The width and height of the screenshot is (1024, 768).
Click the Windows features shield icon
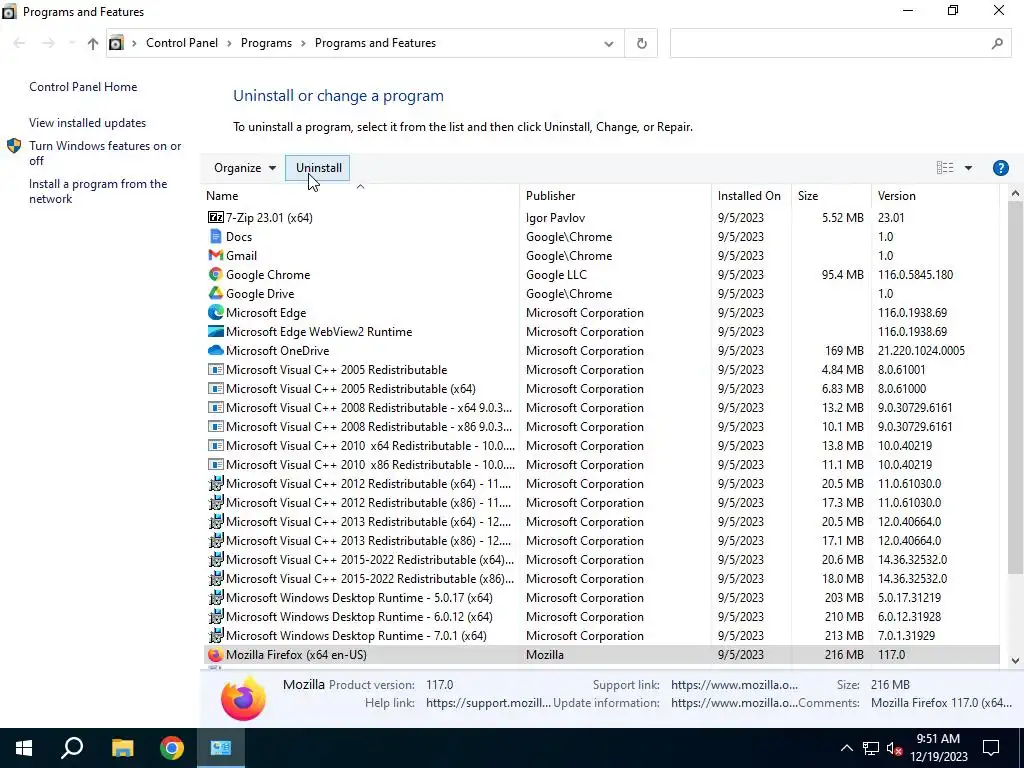coord(14,146)
